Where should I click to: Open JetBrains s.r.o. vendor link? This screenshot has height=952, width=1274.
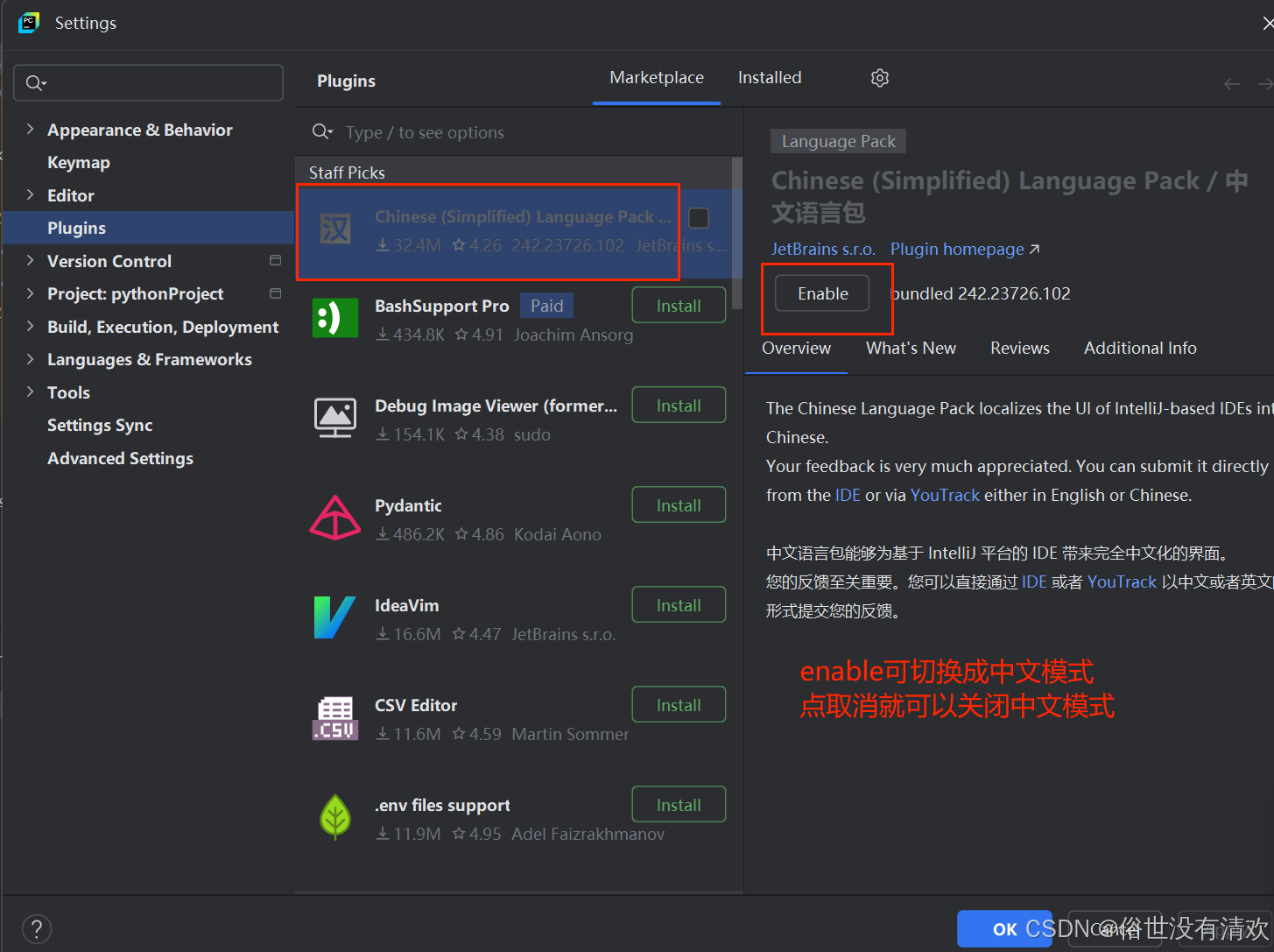click(823, 249)
